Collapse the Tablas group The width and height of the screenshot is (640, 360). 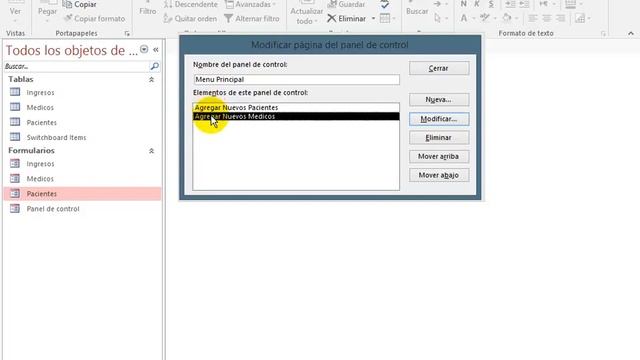coord(151,80)
